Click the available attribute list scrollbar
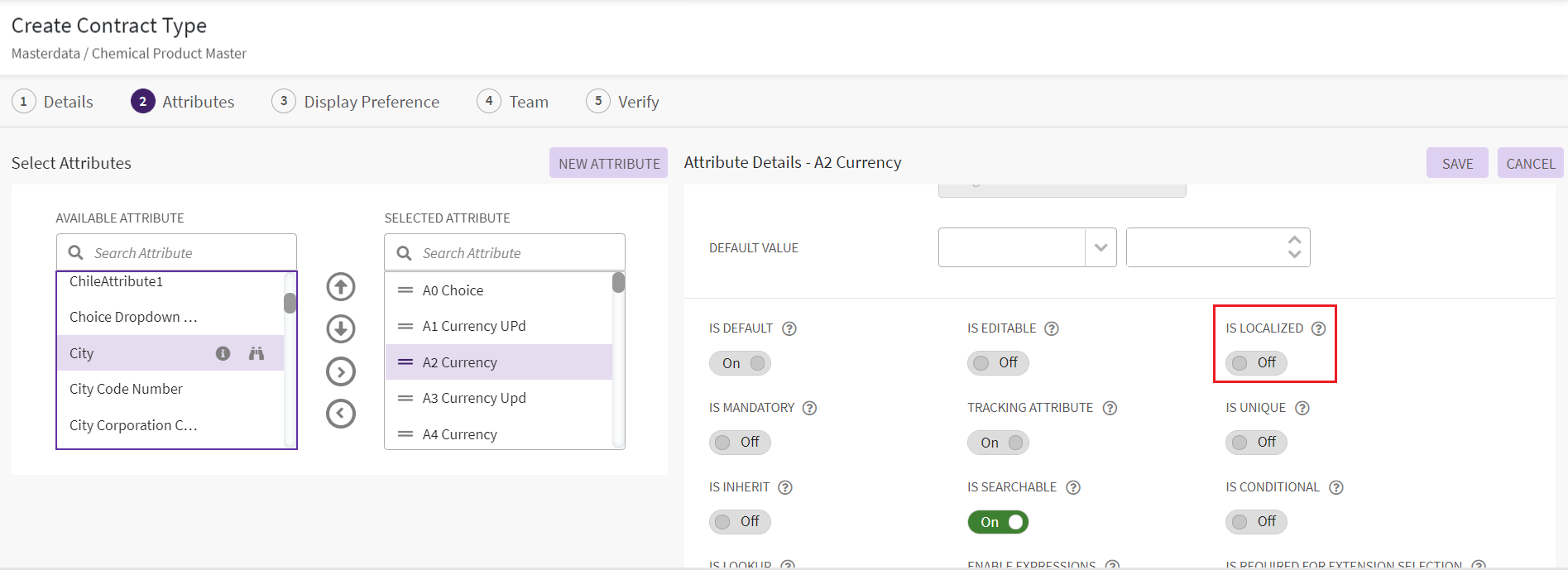This screenshot has height=570, width=1568. [290, 304]
